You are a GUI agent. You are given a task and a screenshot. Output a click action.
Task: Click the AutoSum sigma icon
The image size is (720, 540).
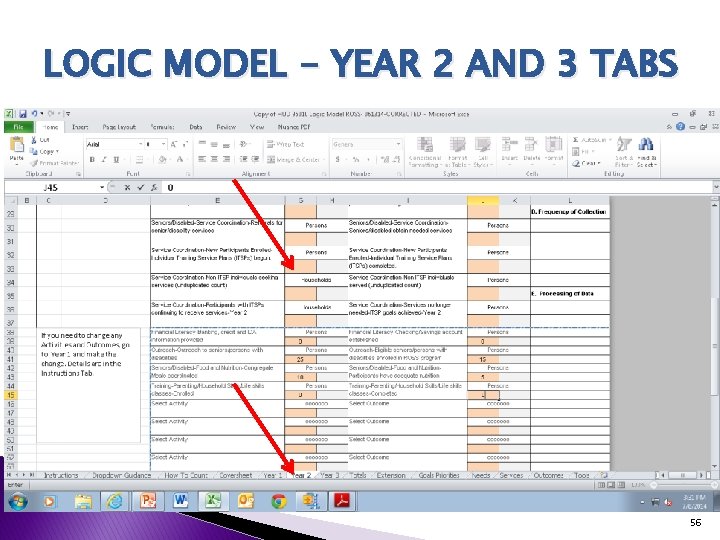575,140
